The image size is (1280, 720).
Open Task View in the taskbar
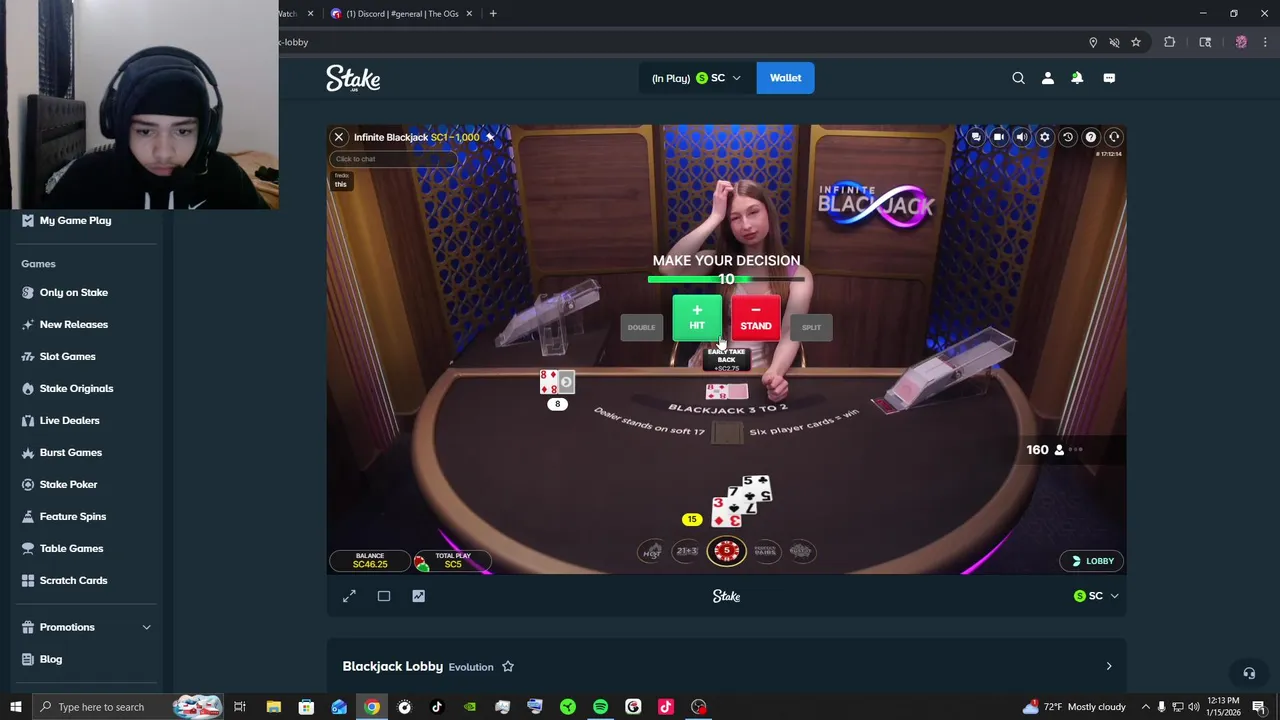coord(240,707)
